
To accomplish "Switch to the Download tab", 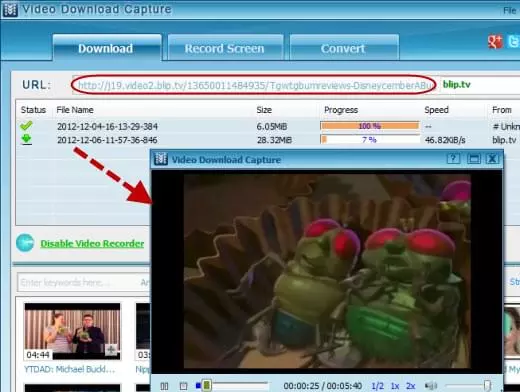I will [107, 48].
